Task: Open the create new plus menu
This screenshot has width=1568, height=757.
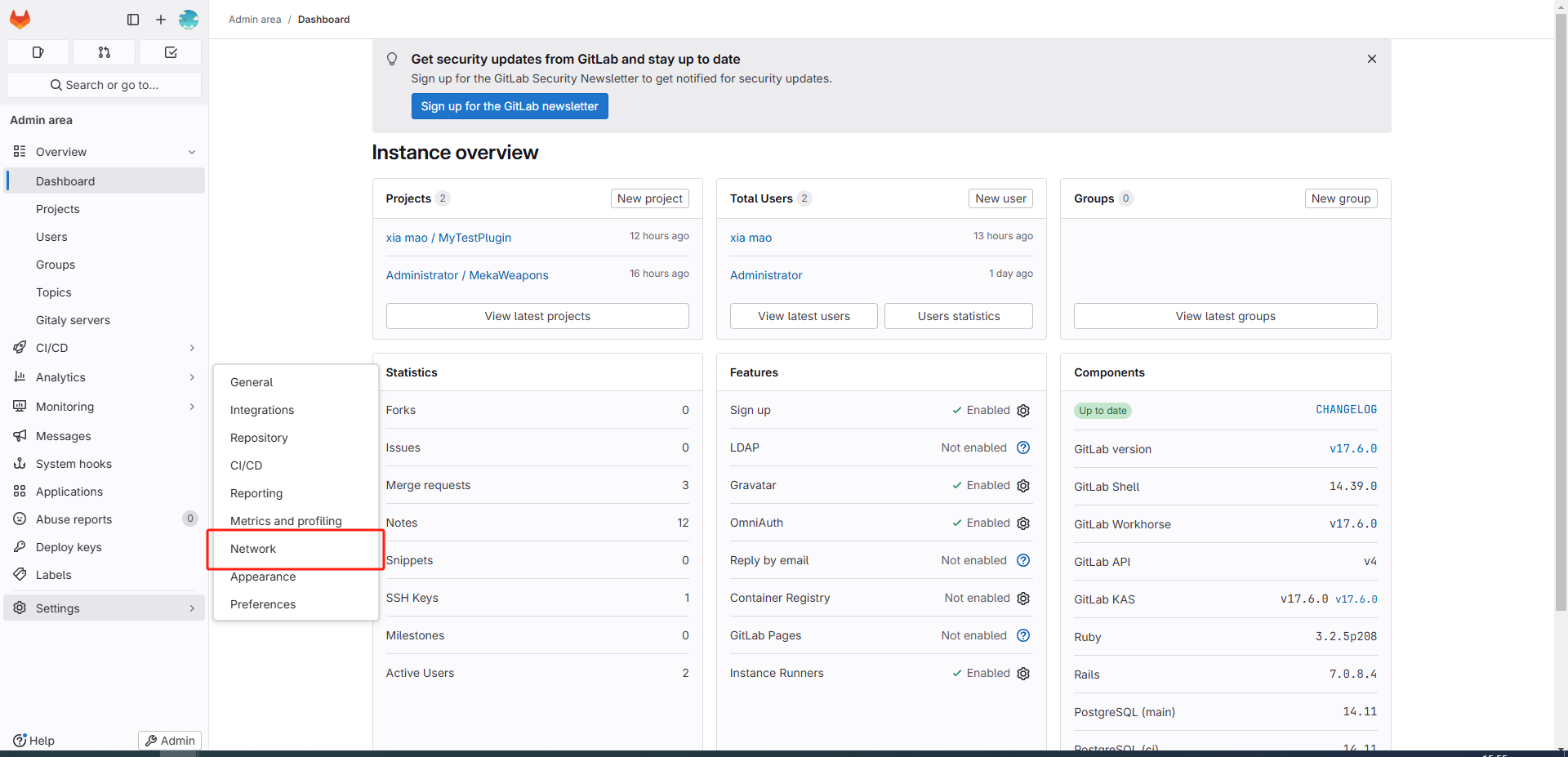Action: click(x=161, y=20)
